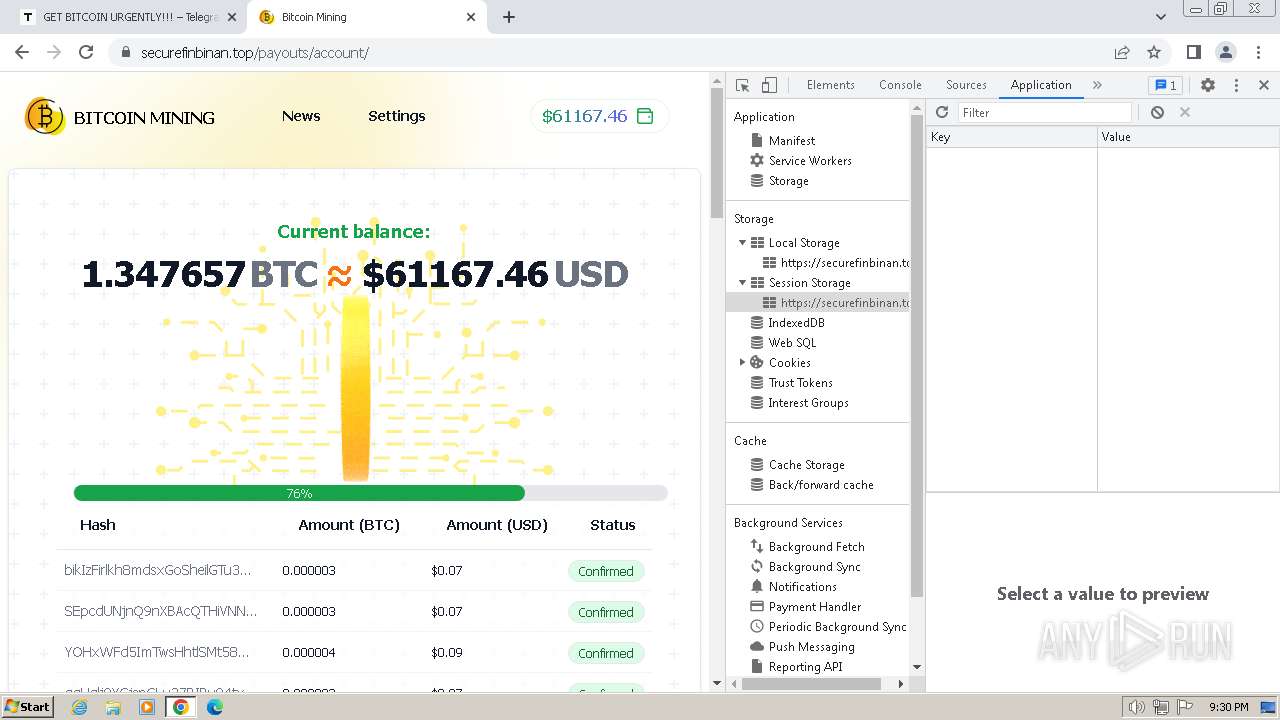This screenshot has width=1280, height=720.
Task: Open the Chrome profile avatar
Action: (1226, 52)
